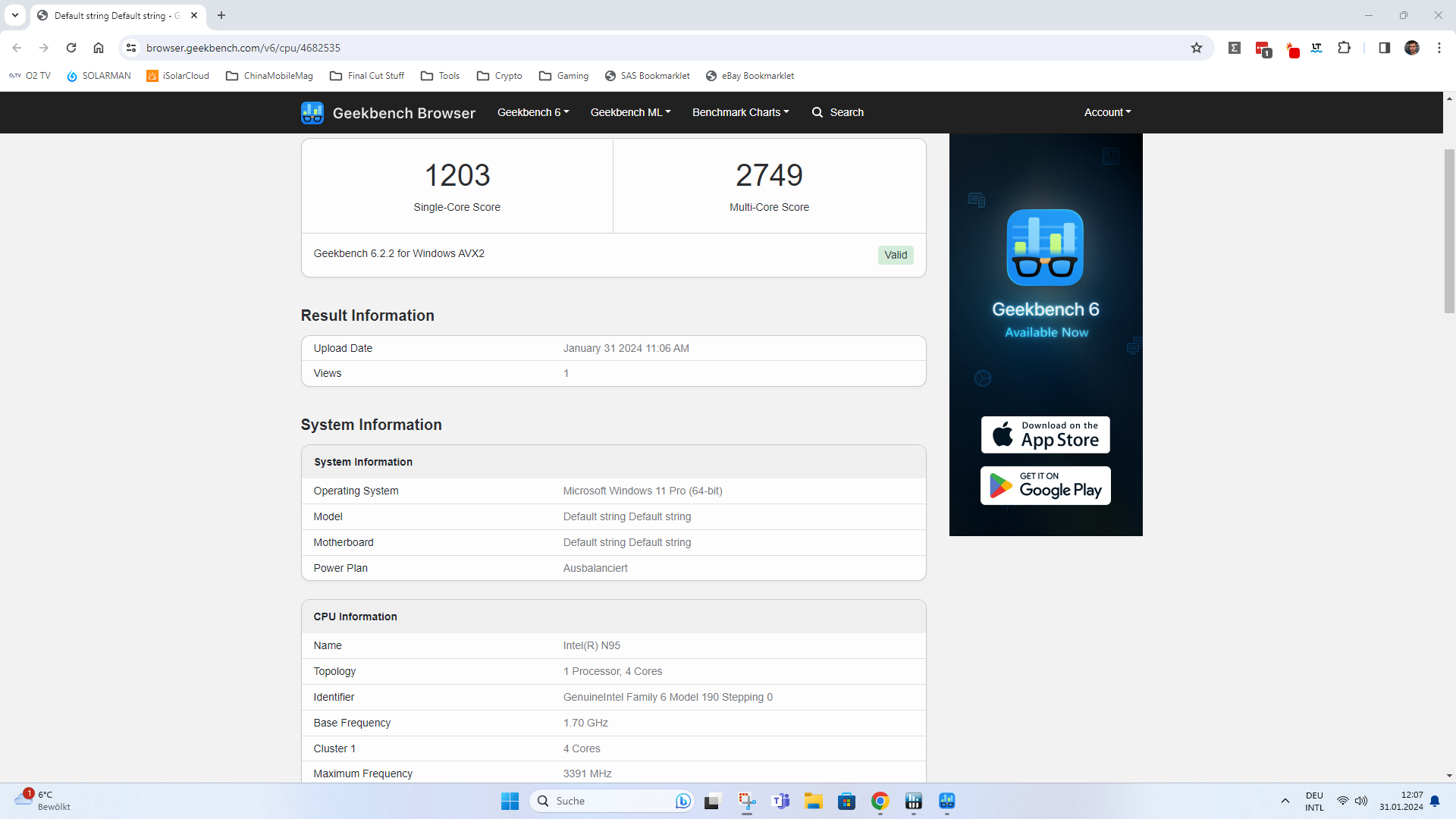Open the Account dropdown
The height and width of the screenshot is (819, 1456).
(1107, 112)
